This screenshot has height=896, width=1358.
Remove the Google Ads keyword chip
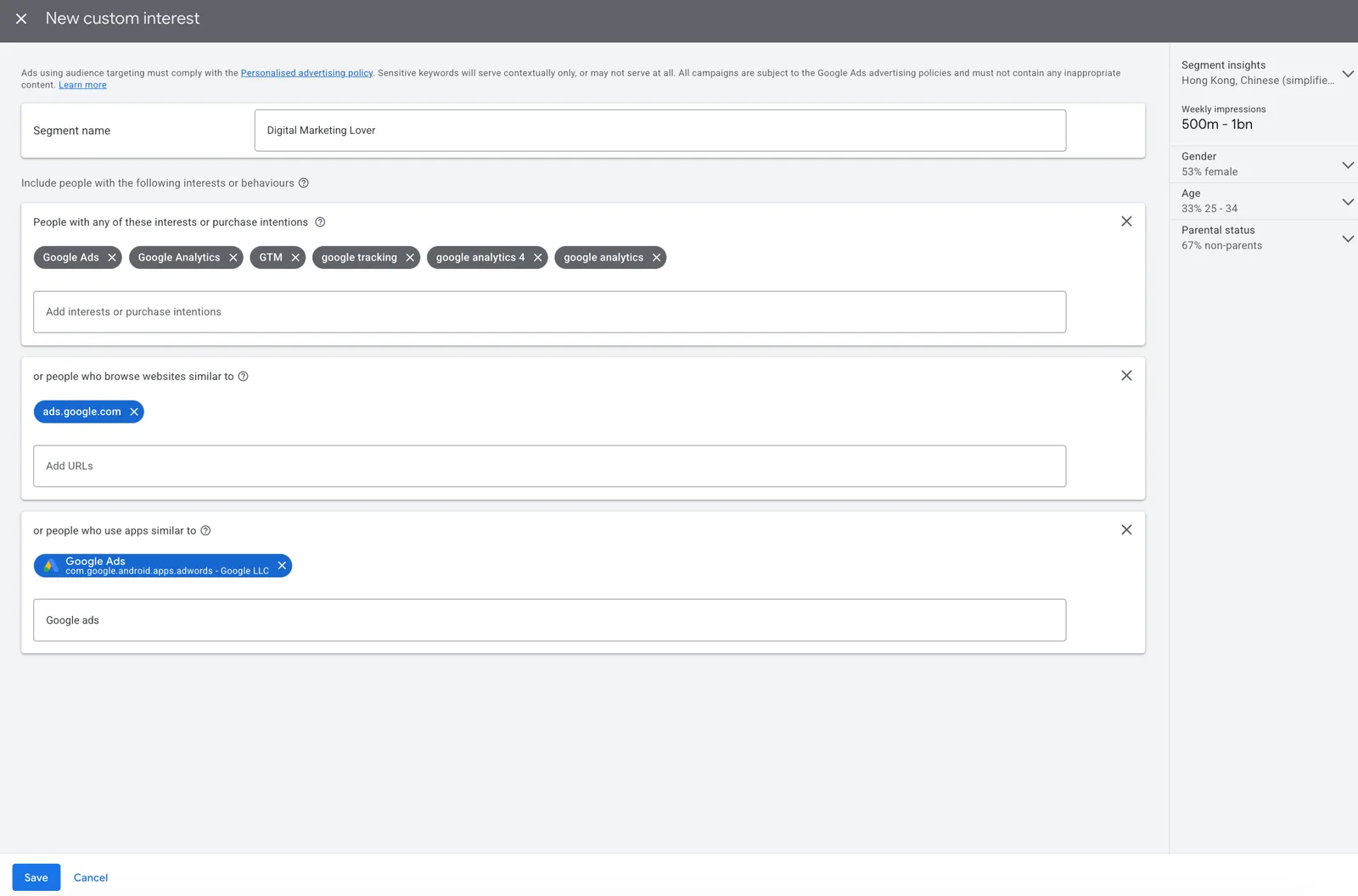pyautogui.click(x=111, y=258)
